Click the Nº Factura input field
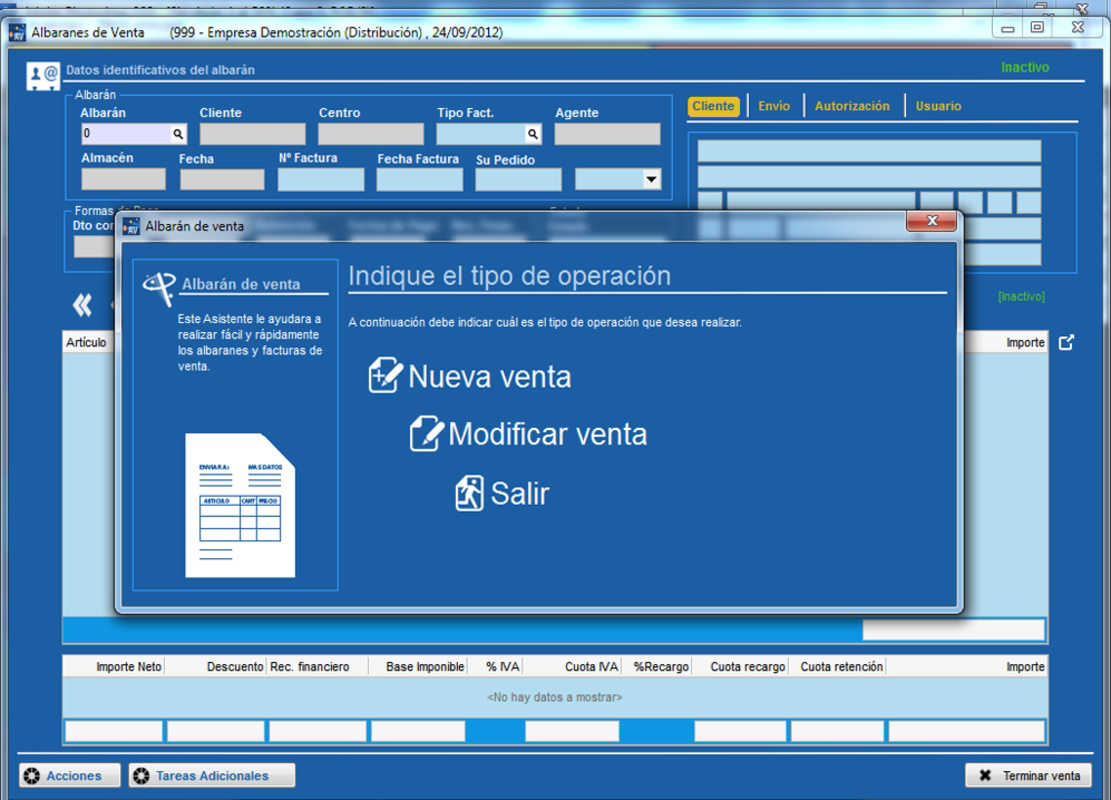 pyautogui.click(x=321, y=180)
